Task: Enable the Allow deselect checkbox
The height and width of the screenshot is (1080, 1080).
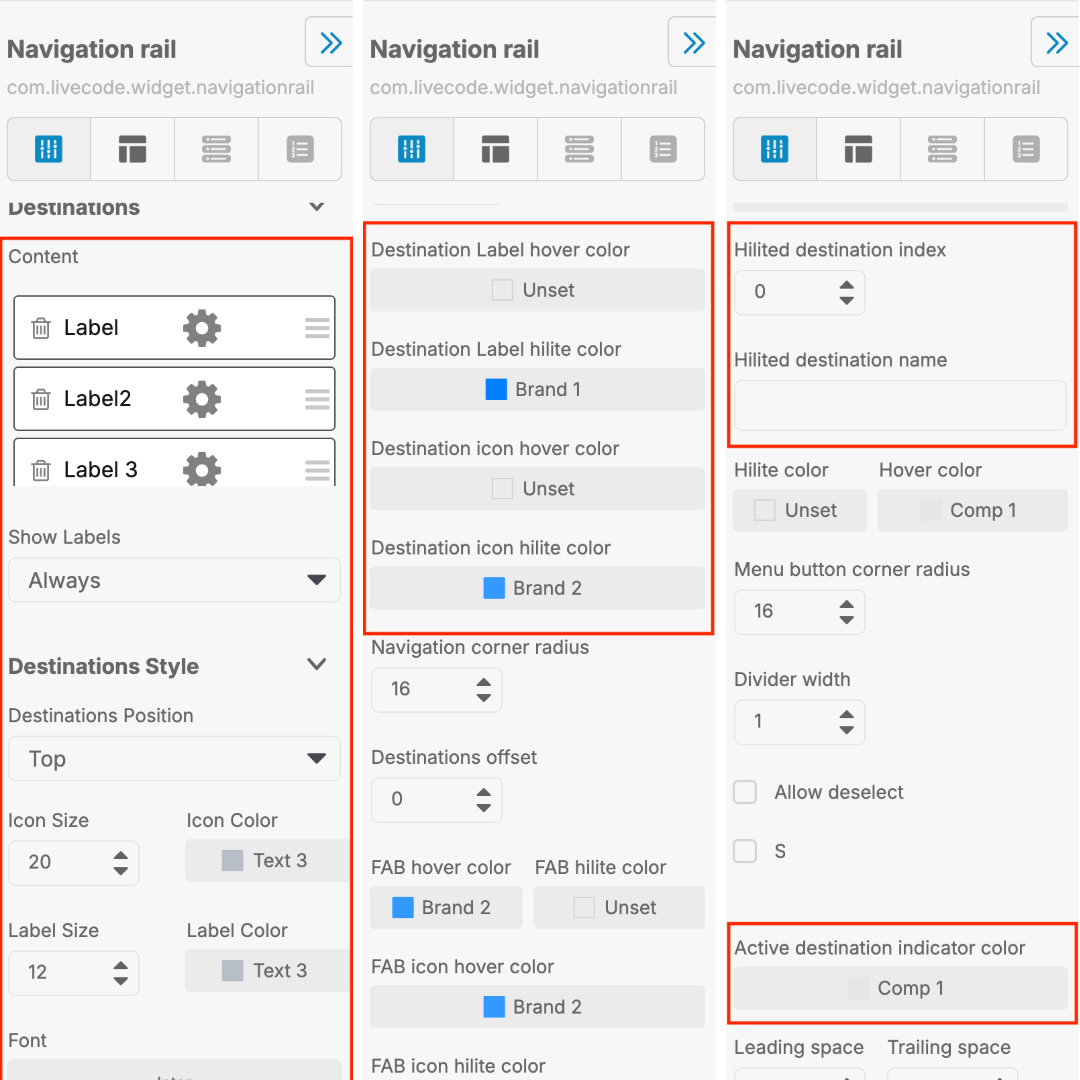Action: (x=745, y=792)
